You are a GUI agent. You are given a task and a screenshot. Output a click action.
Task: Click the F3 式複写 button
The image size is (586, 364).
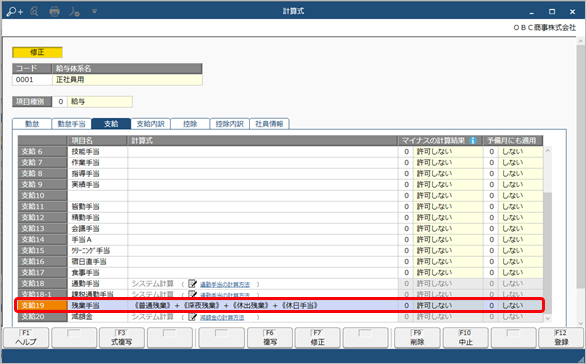(x=121, y=338)
